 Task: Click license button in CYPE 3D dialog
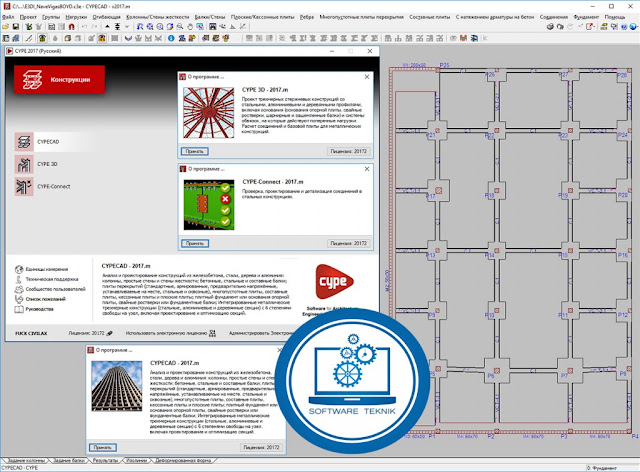tap(349, 151)
